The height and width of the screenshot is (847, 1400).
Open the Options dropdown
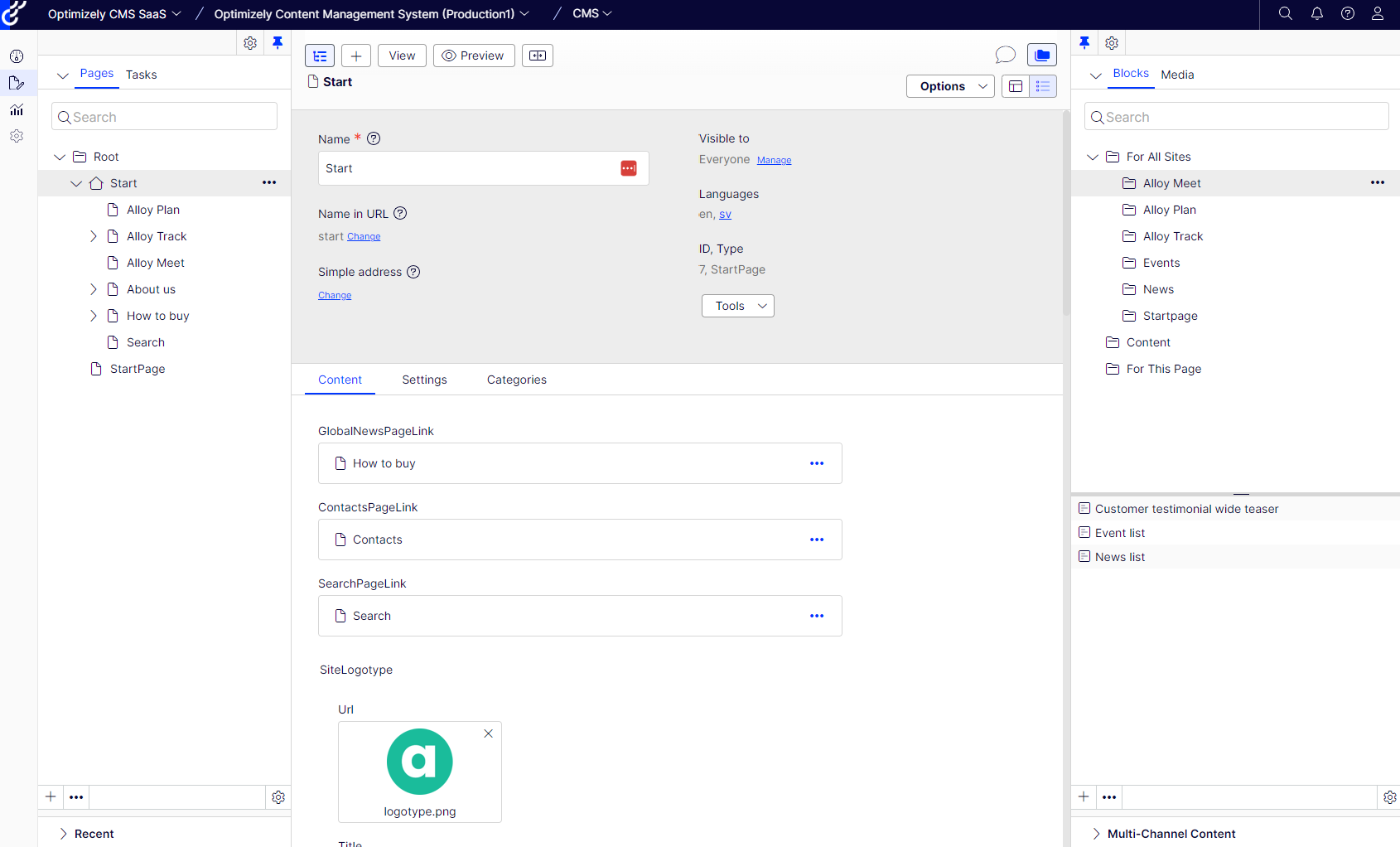coord(950,86)
